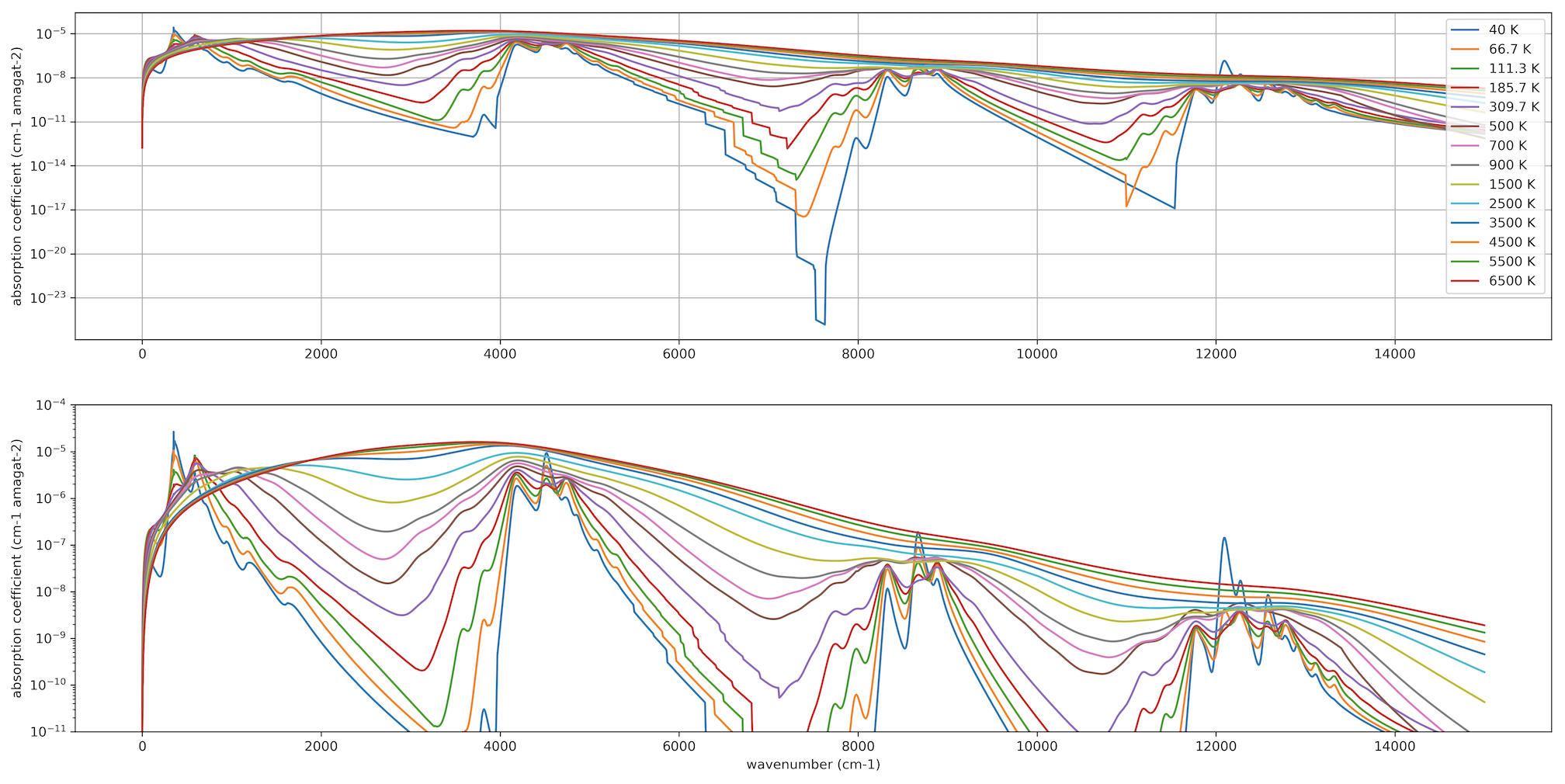Pick the '4500 K' legend text
Screen dimensions: 1565x784
coord(1511,243)
